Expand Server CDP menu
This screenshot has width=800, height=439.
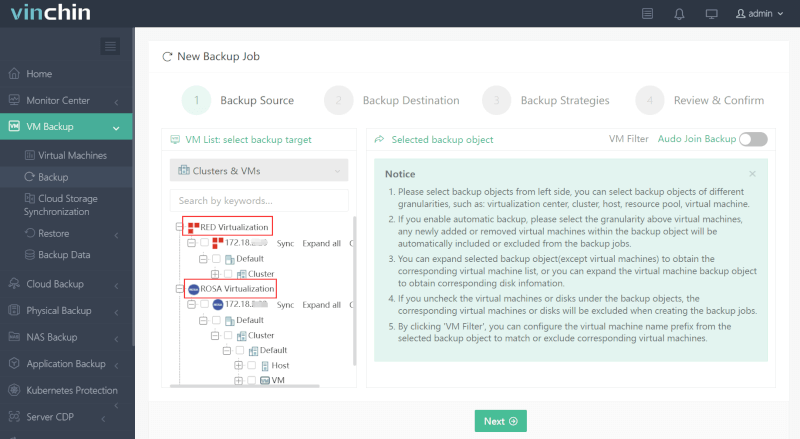click(66, 417)
